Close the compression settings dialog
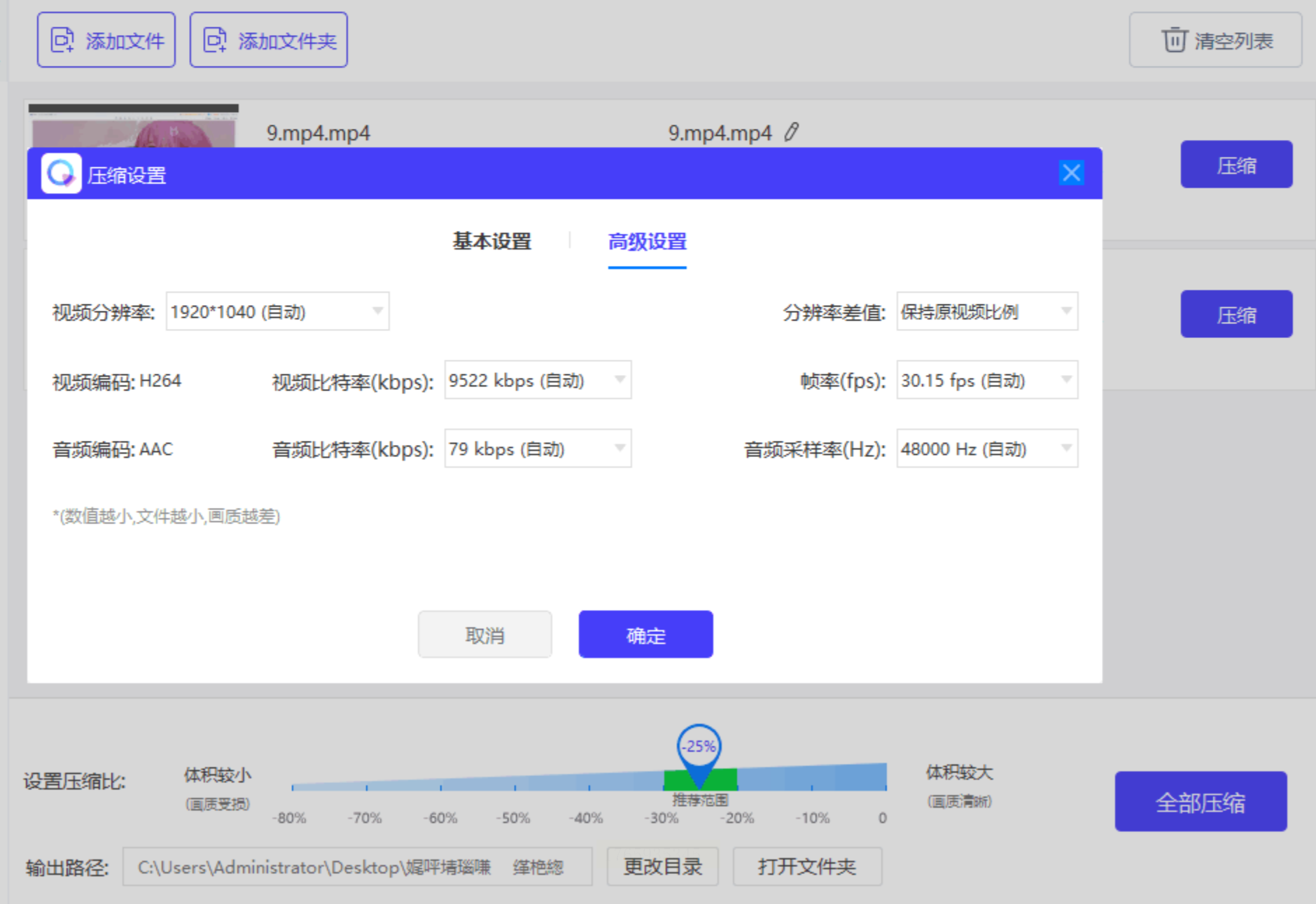The height and width of the screenshot is (904, 1316). pyautogui.click(x=1070, y=173)
